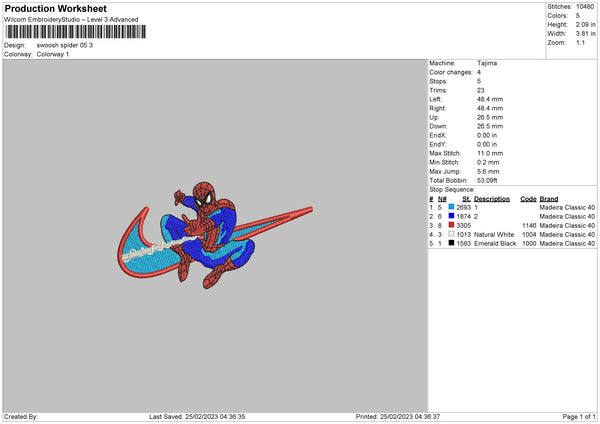Click the Left value 48.4 mm
The width and height of the screenshot is (600, 424).
coord(490,99)
